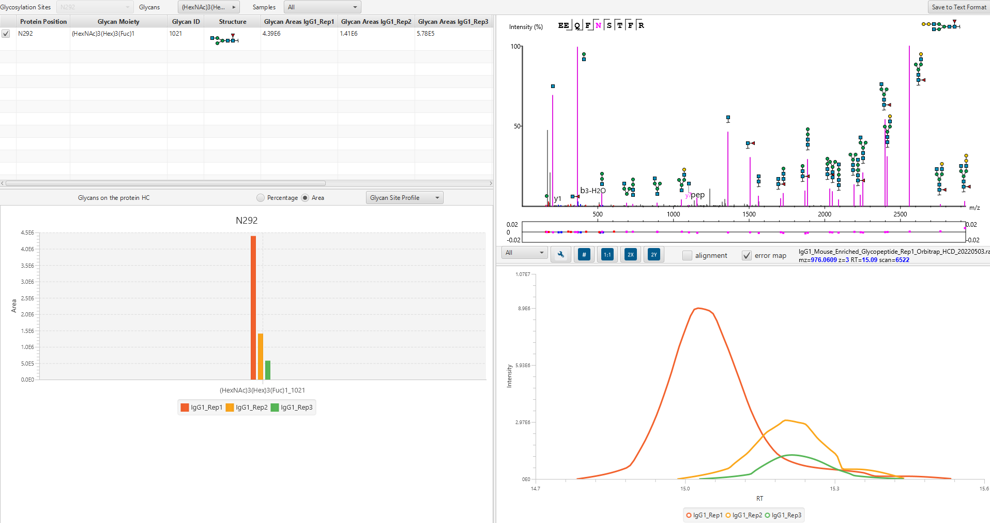Viewport: 990px width, 523px height.
Task: Sort by Glycan Moiety column header
Action: (118, 21)
